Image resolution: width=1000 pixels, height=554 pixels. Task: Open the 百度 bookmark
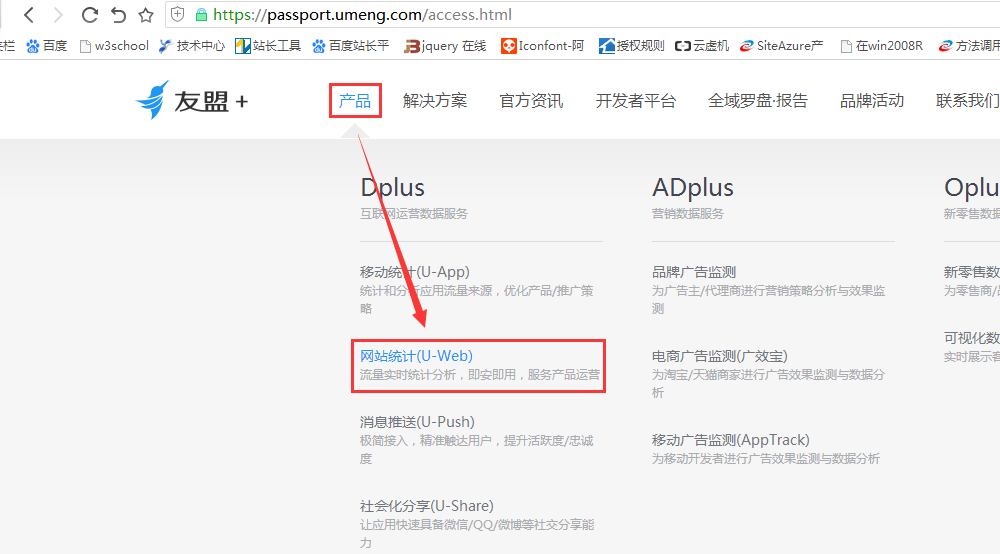47,46
